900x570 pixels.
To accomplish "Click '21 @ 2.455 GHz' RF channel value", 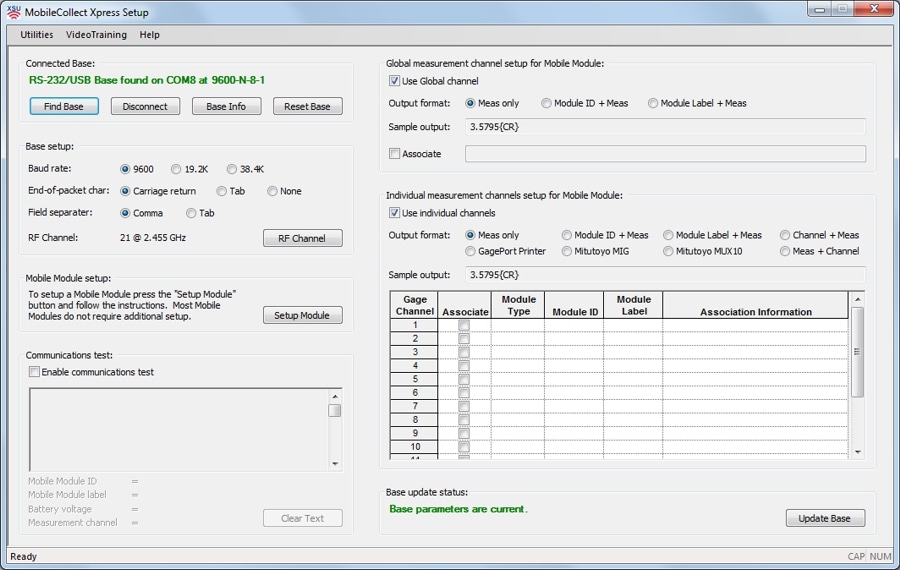I will click(x=153, y=238).
